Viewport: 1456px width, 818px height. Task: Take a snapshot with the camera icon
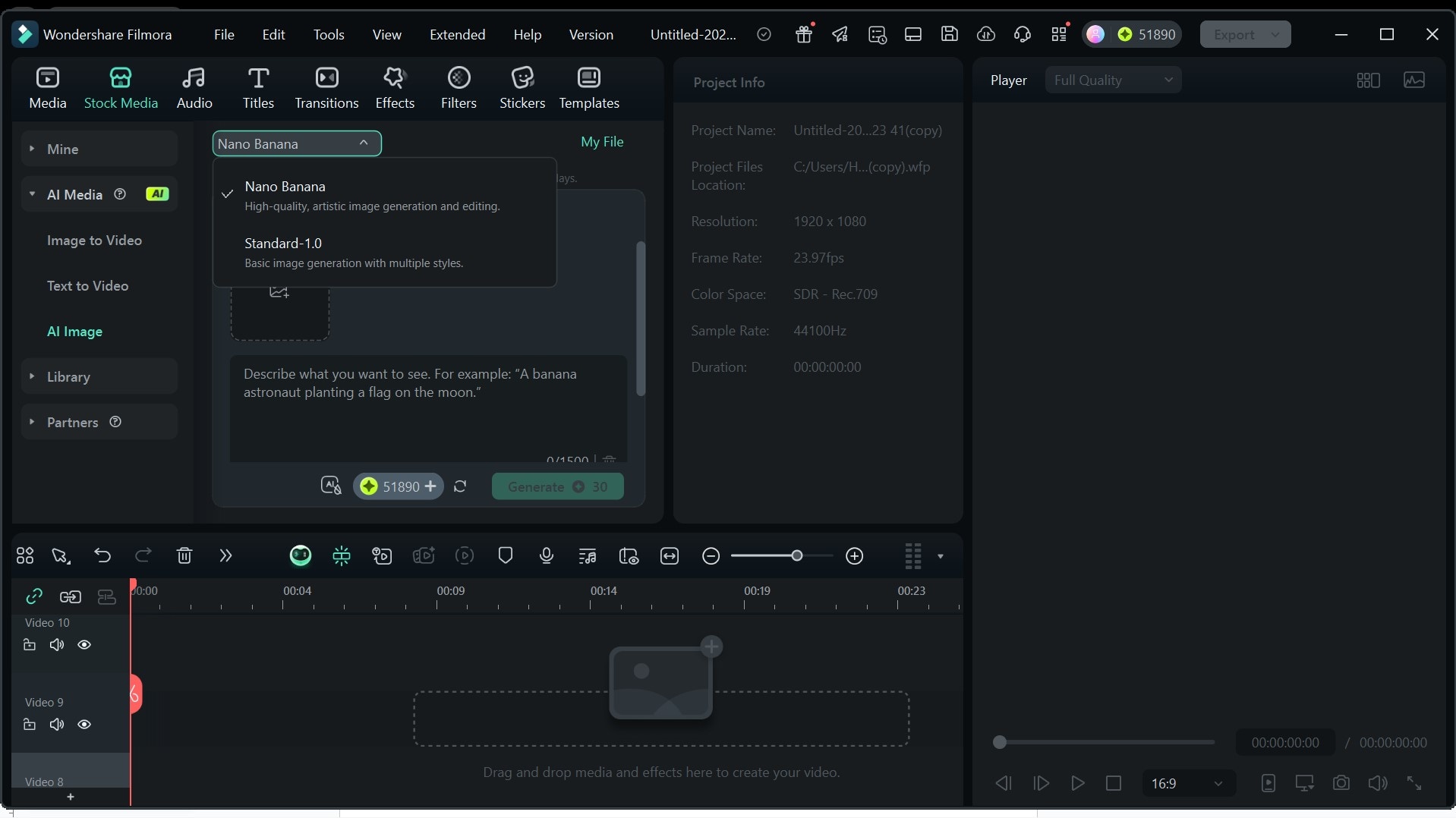pos(1341,783)
